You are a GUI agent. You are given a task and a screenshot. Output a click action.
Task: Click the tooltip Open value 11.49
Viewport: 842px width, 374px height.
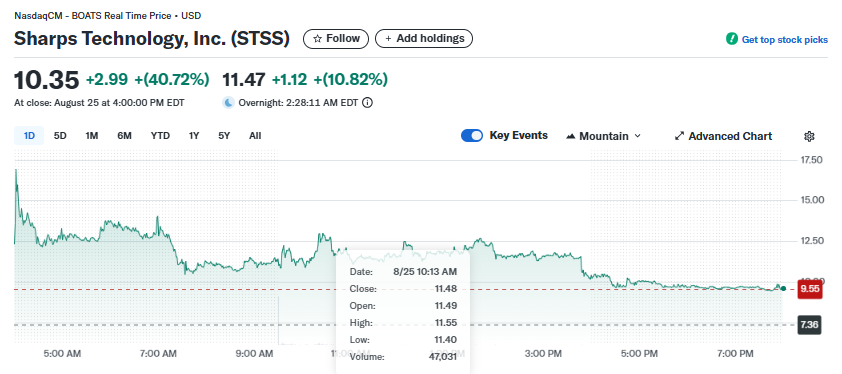446,306
